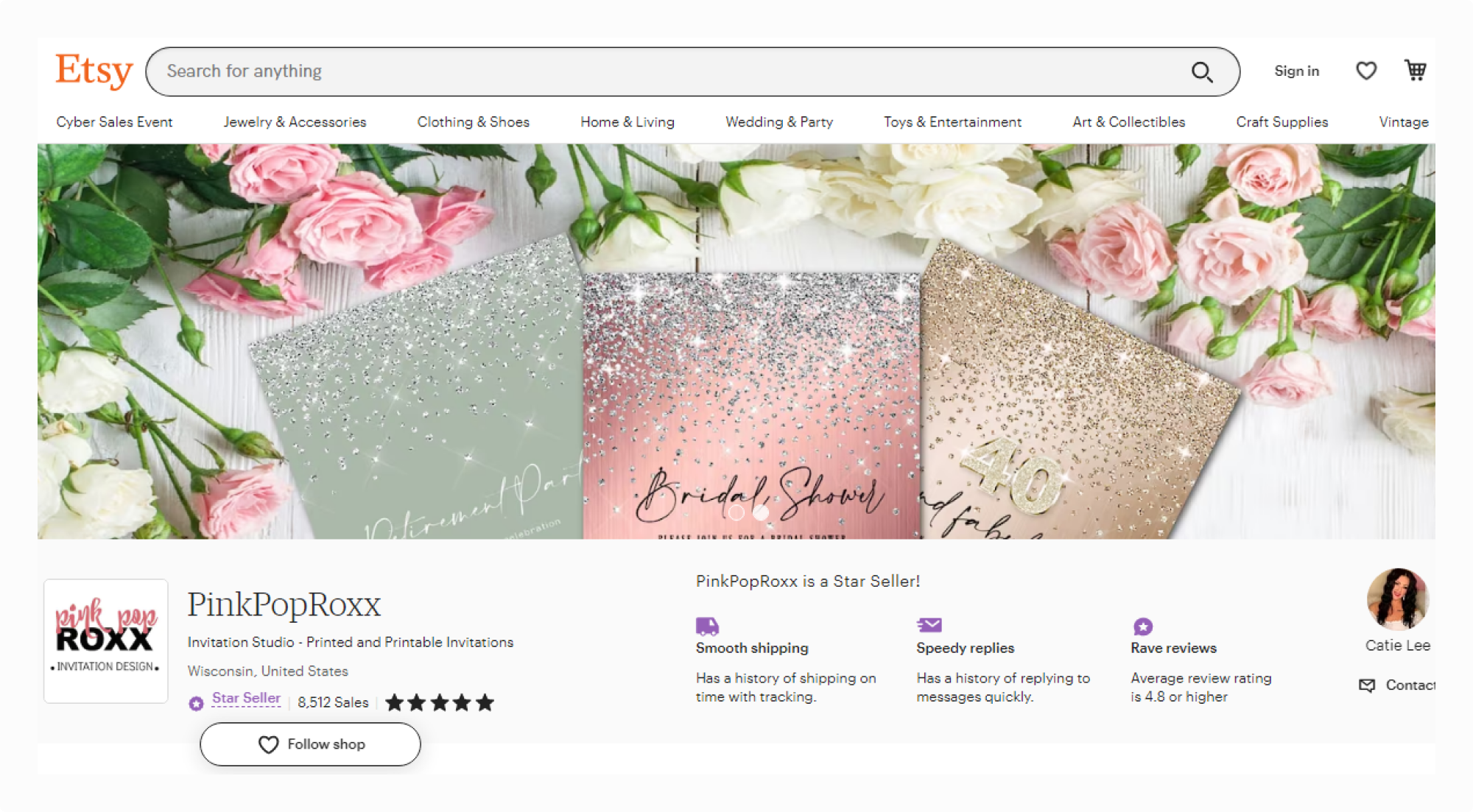Click Catie Lee's profile photo
Viewport: 1473px width, 812px height.
tap(1397, 599)
